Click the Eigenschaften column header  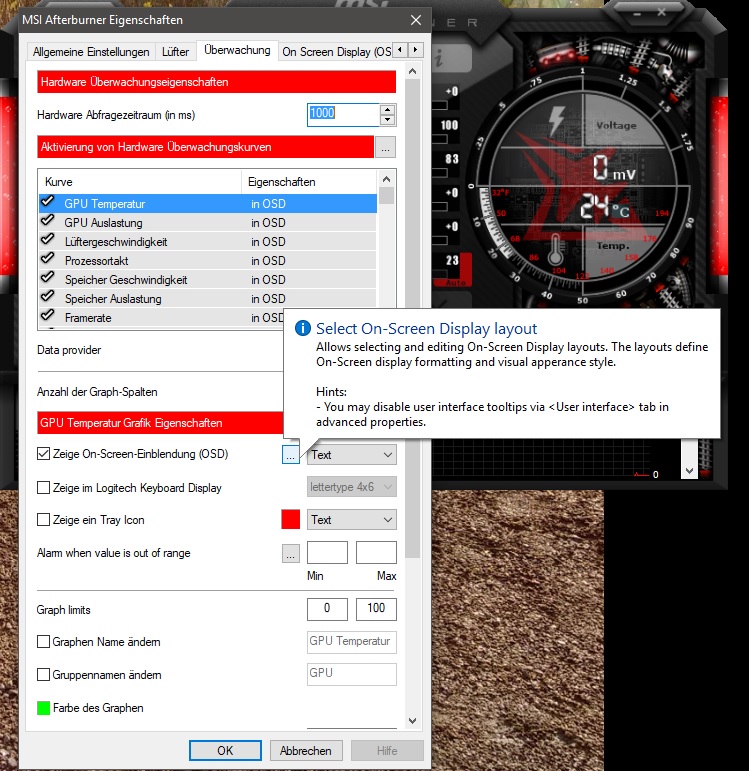coord(309,182)
